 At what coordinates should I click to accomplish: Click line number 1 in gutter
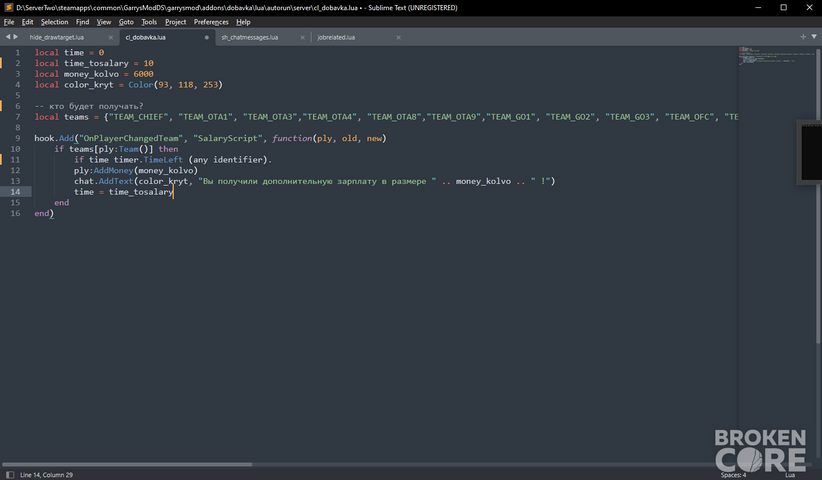click(x=17, y=52)
